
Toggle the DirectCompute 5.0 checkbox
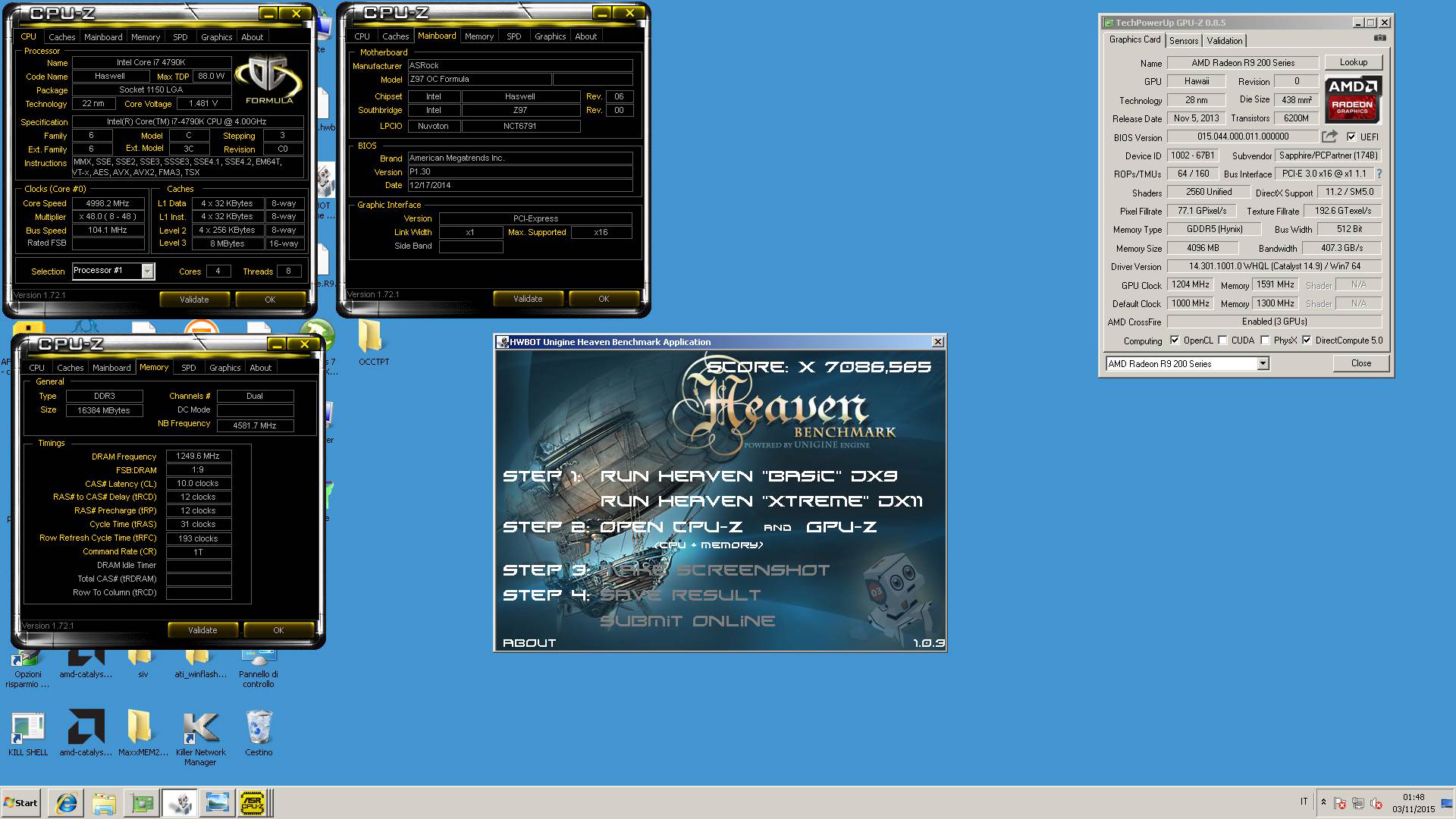[1307, 340]
